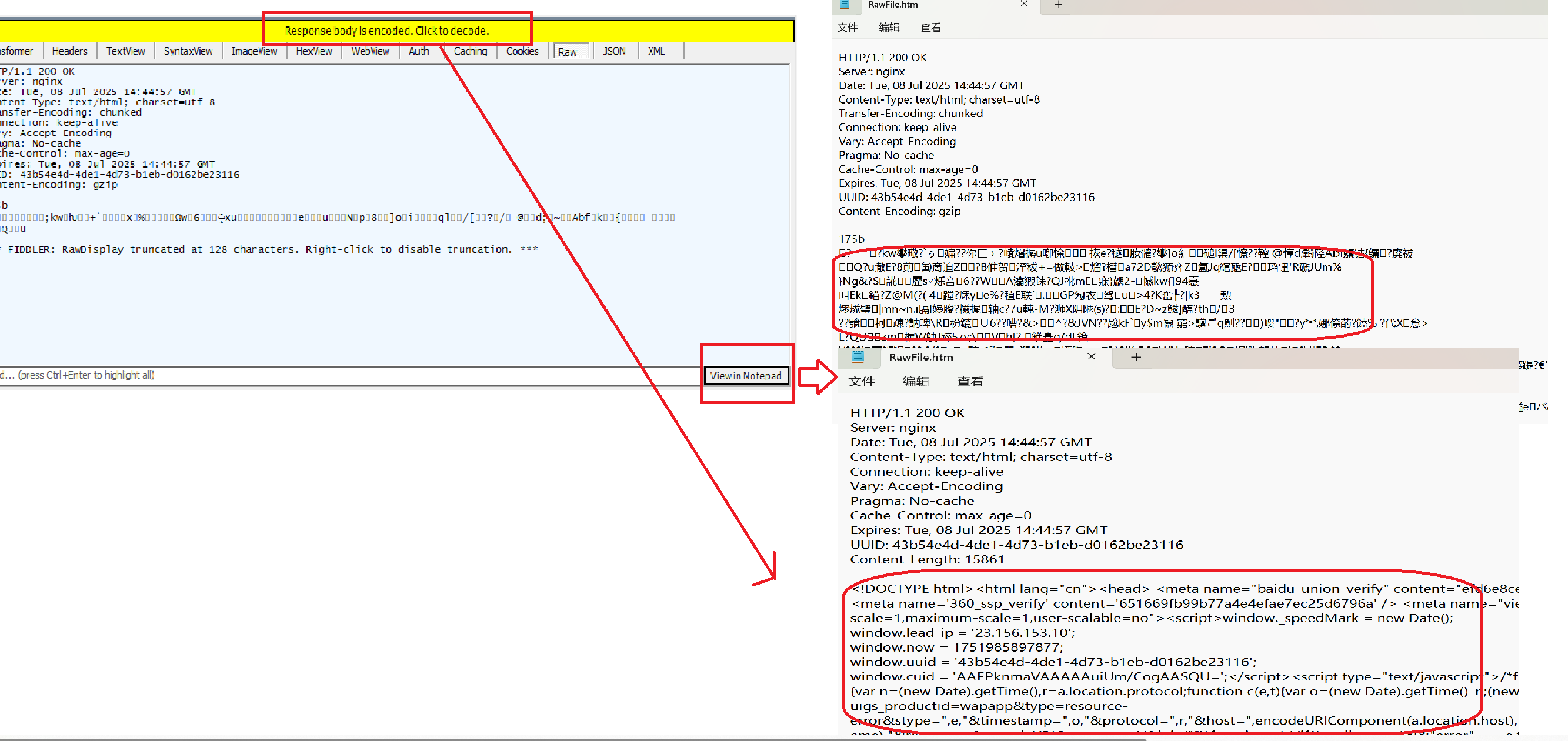This screenshot has height=741, width=1568.
Task: Open the TextView tab
Action: (x=125, y=51)
